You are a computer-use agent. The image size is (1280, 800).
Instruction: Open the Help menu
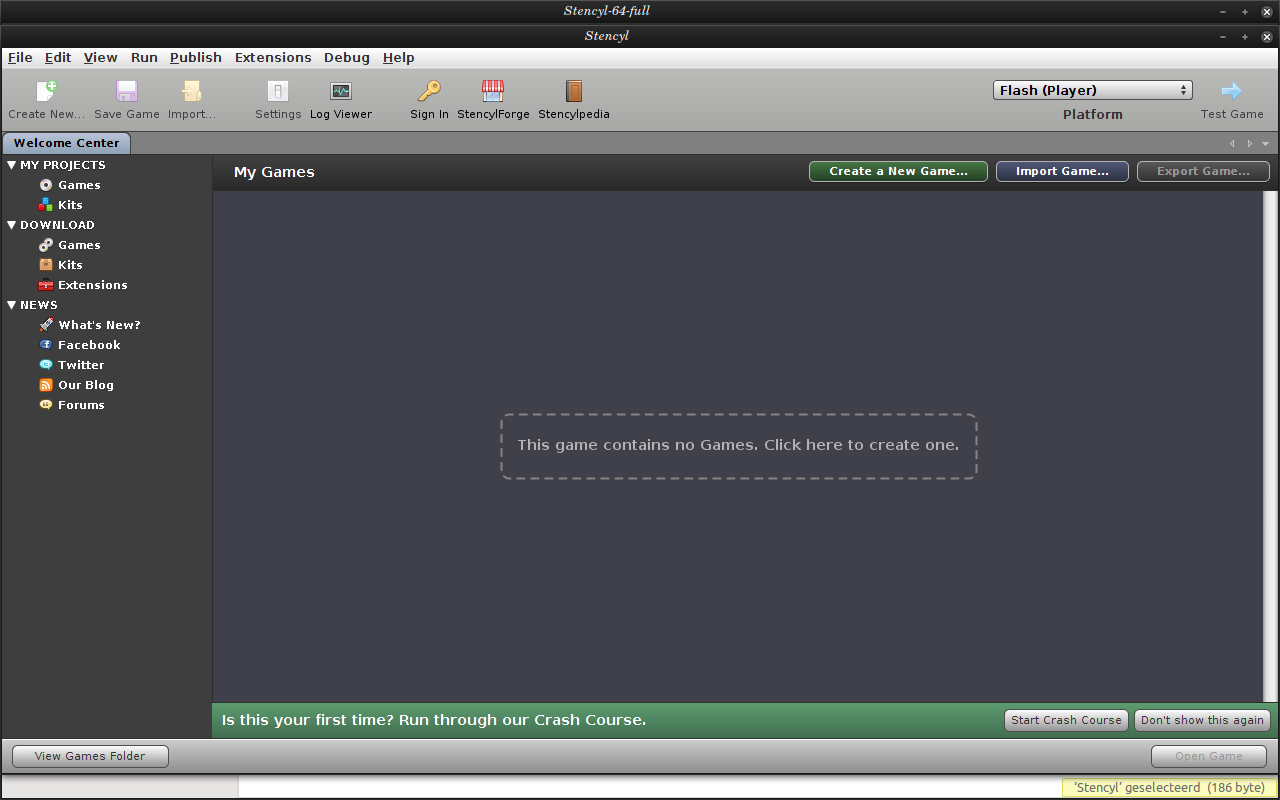pos(398,57)
